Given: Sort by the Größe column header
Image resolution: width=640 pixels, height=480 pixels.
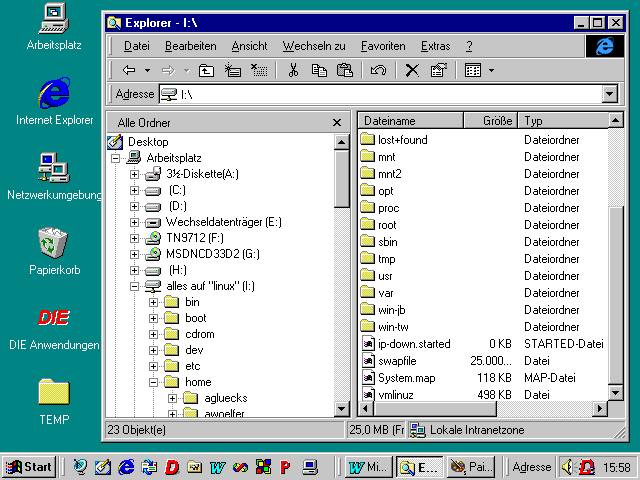Looking at the screenshot, I should coord(491,121).
